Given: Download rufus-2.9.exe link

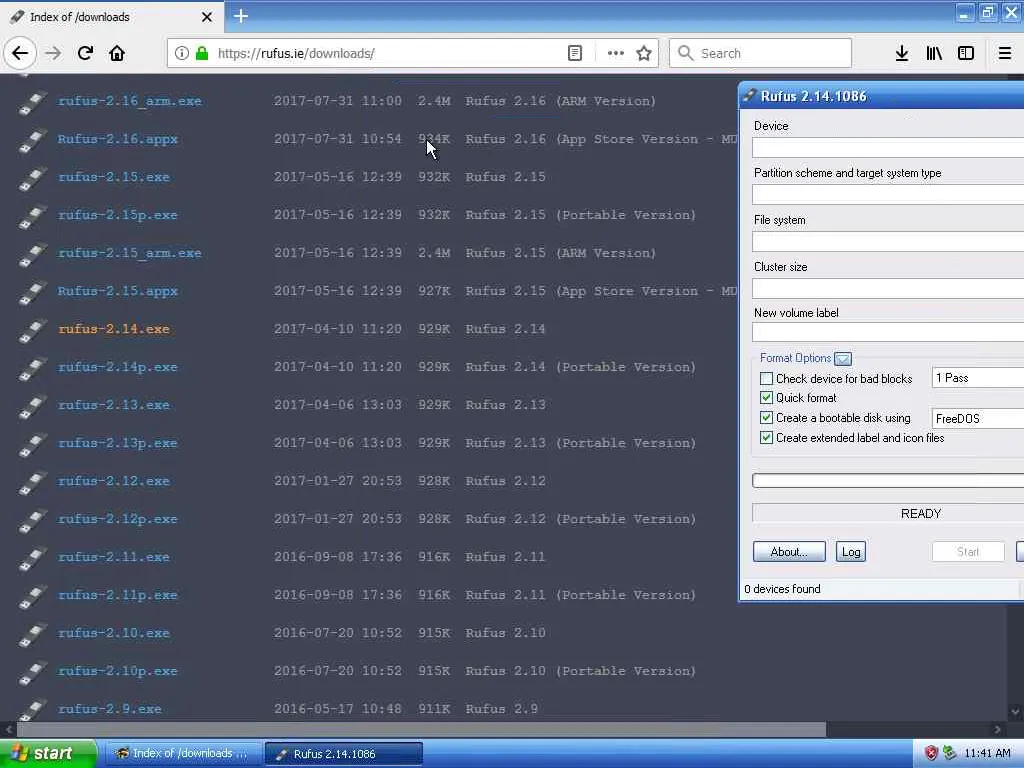Looking at the screenshot, I should pos(110,709).
